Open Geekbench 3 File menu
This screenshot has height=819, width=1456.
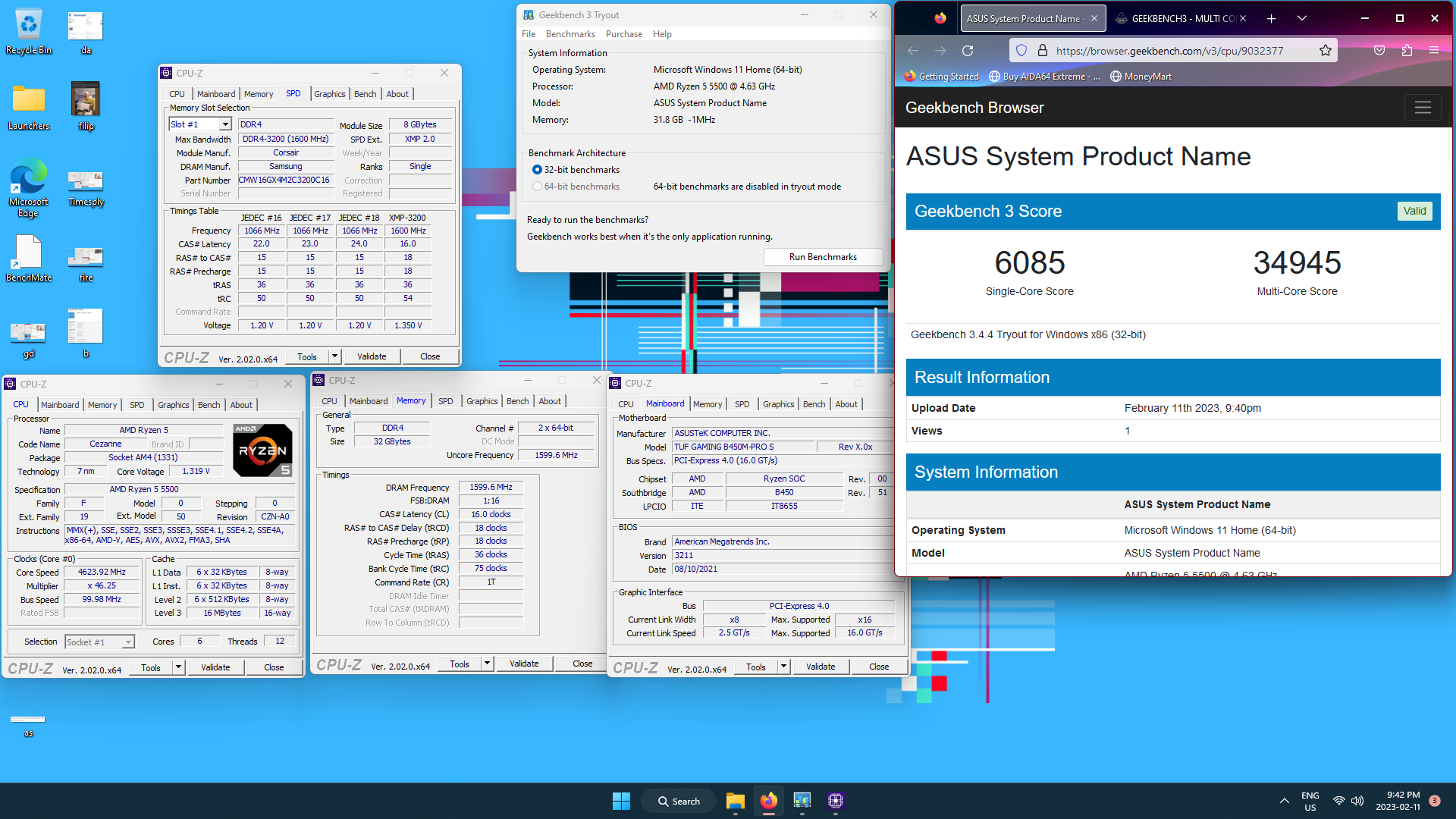click(x=529, y=34)
